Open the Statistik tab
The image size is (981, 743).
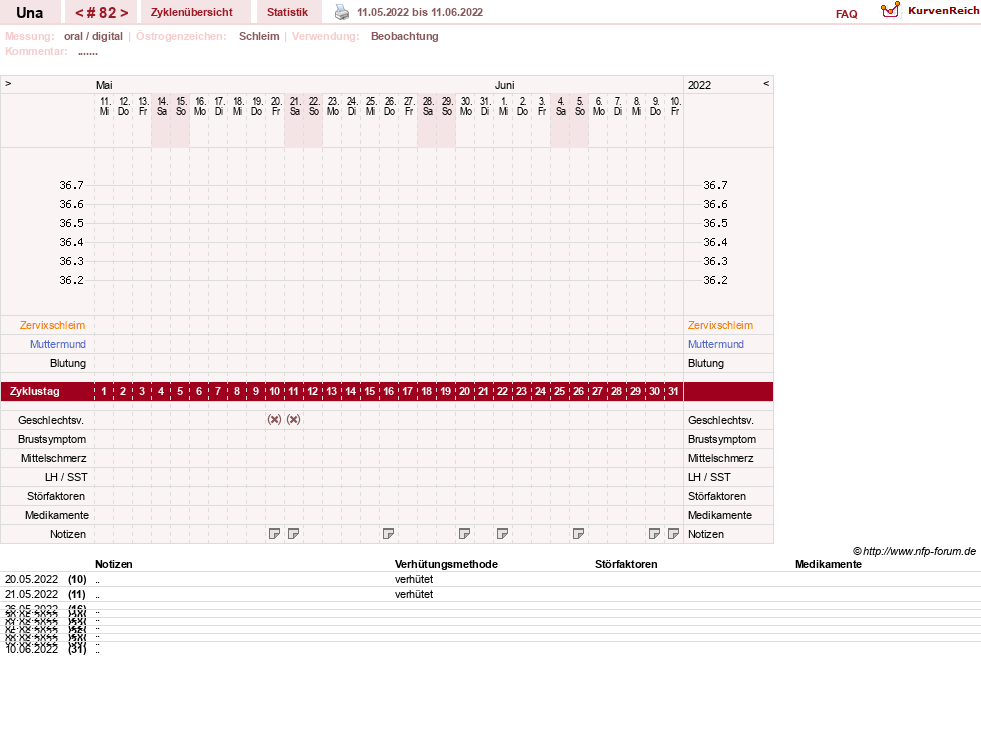(x=287, y=12)
